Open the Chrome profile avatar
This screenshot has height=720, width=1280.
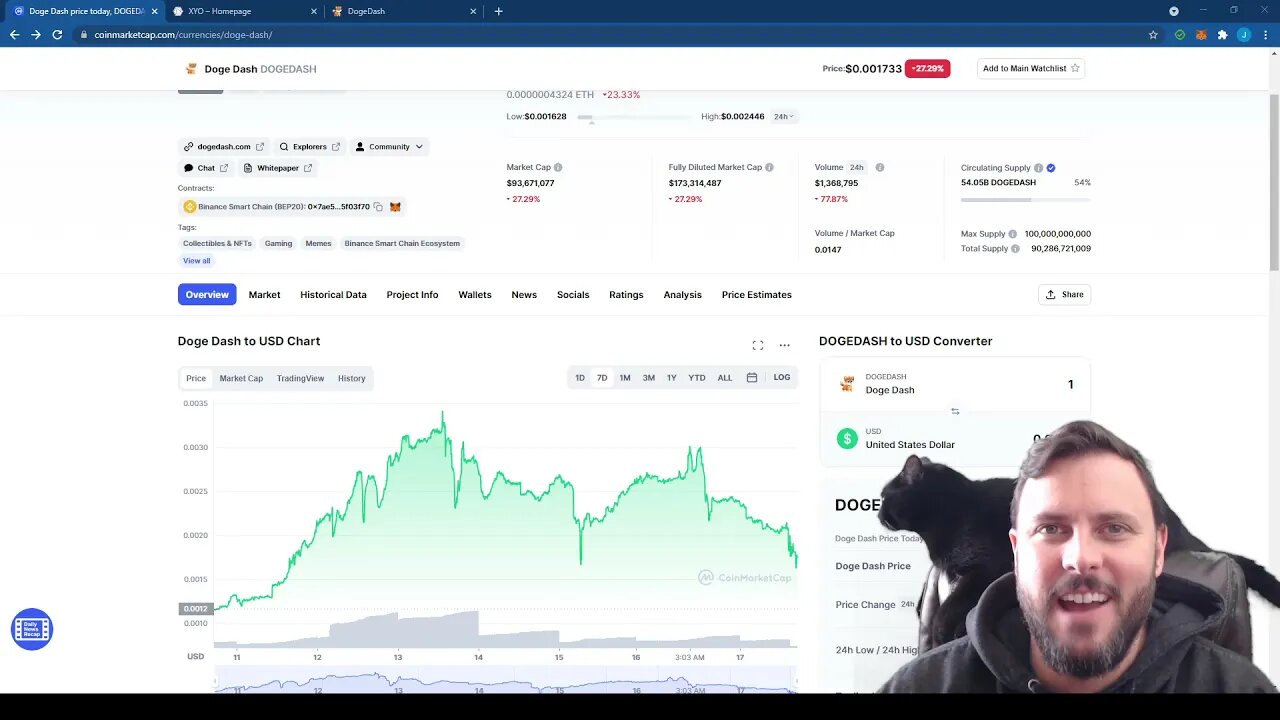[1244, 34]
